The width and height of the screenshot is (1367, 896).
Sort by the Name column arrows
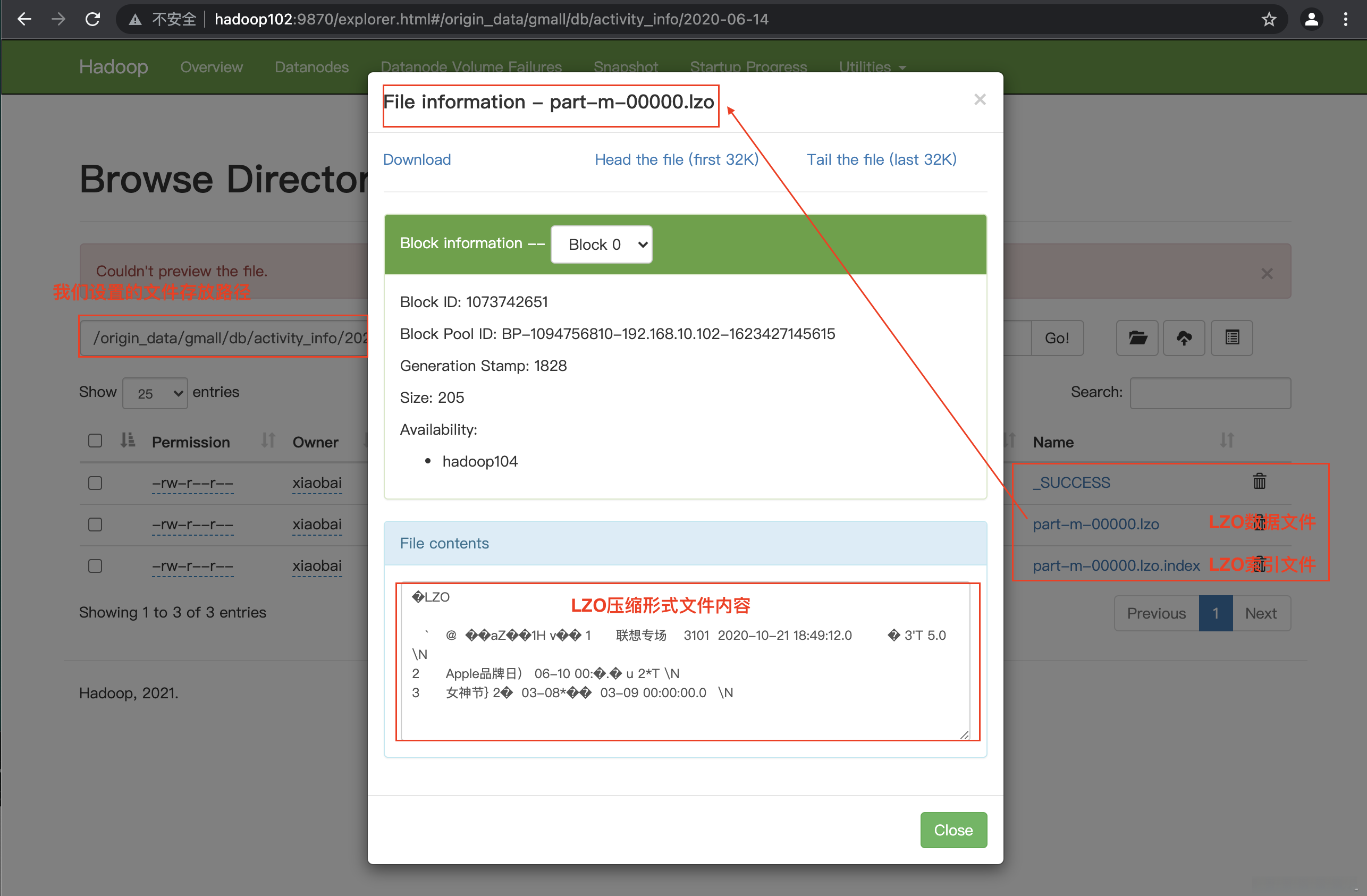1226,441
